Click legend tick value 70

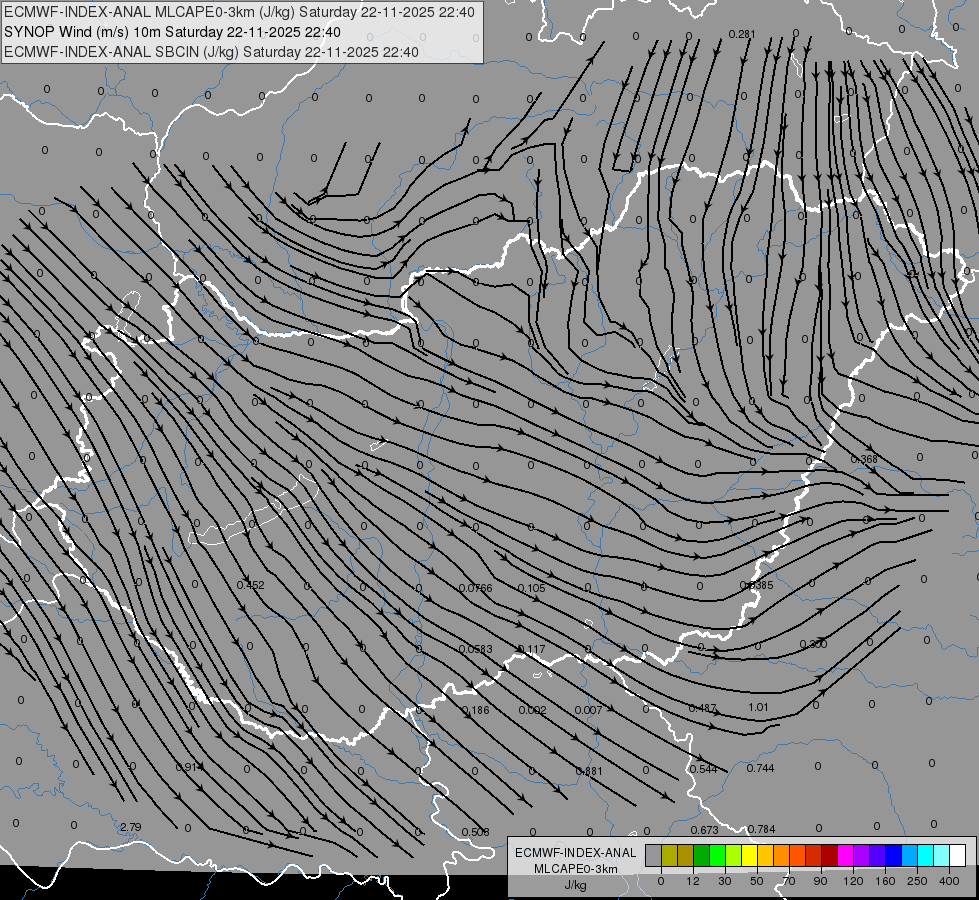pos(789,881)
